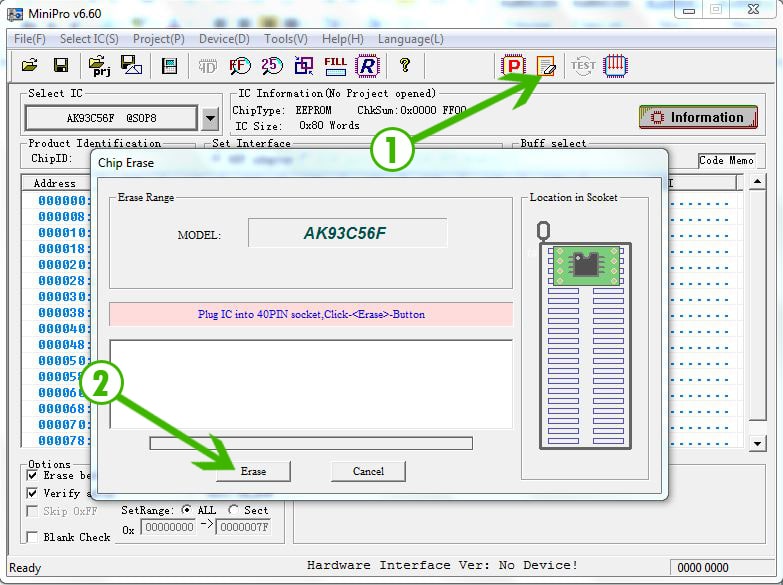The height and width of the screenshot is (585, 783).
Task: Click the FF blank check magnifier icon
Action: [x=240, y=65]
